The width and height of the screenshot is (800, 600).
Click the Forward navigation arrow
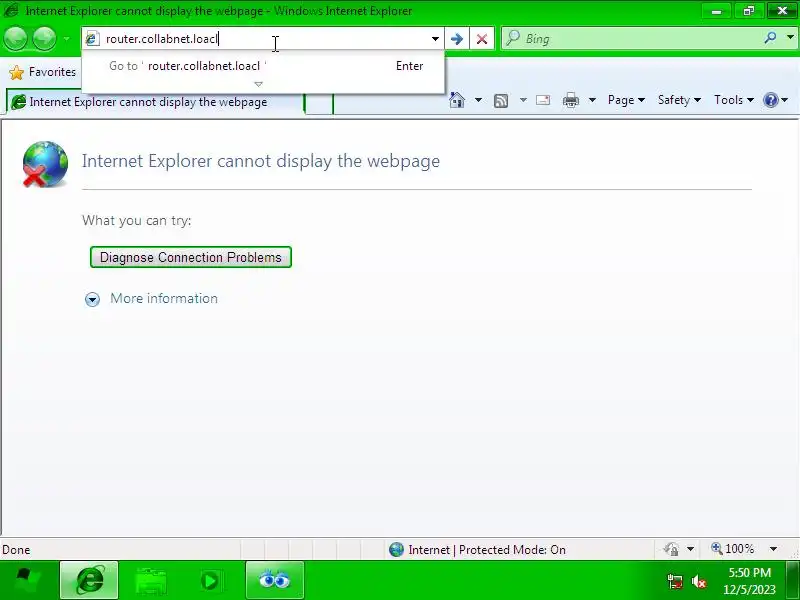tap(44, 38)
